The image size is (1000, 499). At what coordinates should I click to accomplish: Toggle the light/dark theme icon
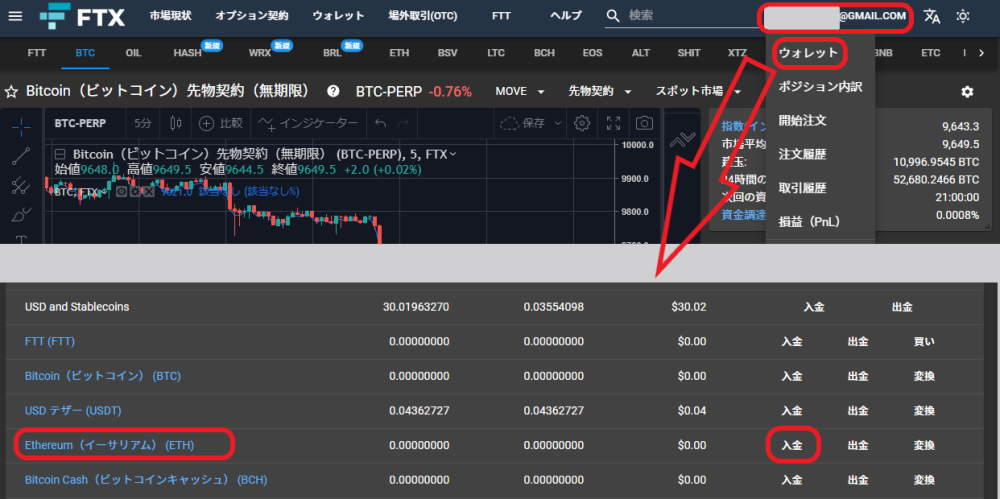pyautogui.click(x=963, y=16)
